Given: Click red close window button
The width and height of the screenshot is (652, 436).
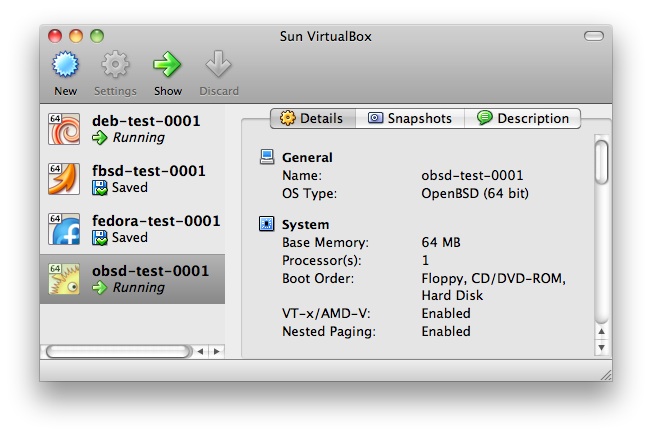Looking at the screenshot, I should [x=54, y=36].
